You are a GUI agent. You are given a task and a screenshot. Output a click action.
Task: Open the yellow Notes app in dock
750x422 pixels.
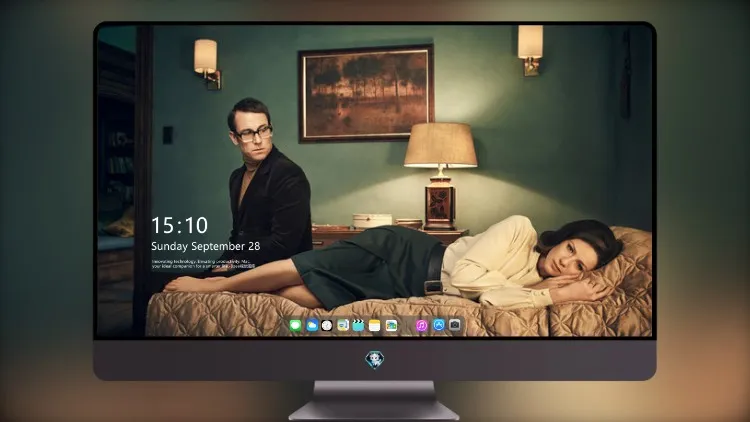click(375, 325)
